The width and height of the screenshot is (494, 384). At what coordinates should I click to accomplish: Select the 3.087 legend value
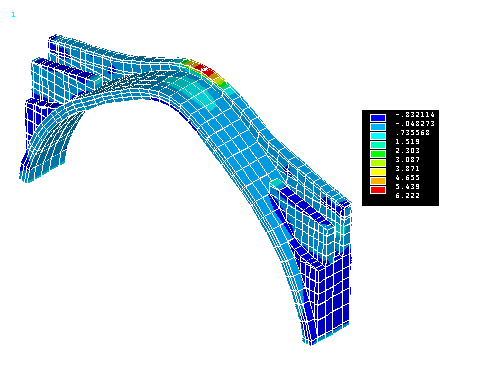[407, 160]
